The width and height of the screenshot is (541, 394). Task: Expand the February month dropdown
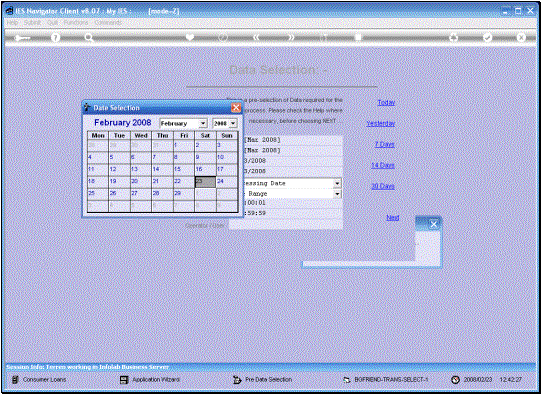coord(203,123)
